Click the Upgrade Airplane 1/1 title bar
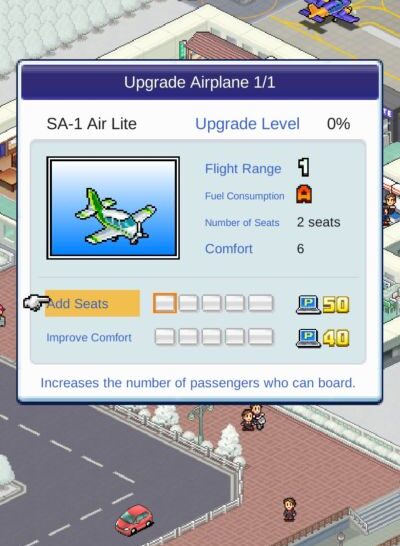The image size is (400, 546). point(200,83)
